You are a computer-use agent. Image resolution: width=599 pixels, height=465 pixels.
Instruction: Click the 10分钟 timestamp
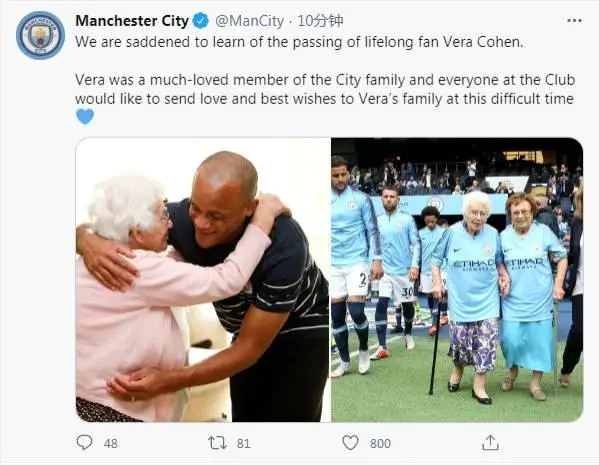click(x=320, y=21)
